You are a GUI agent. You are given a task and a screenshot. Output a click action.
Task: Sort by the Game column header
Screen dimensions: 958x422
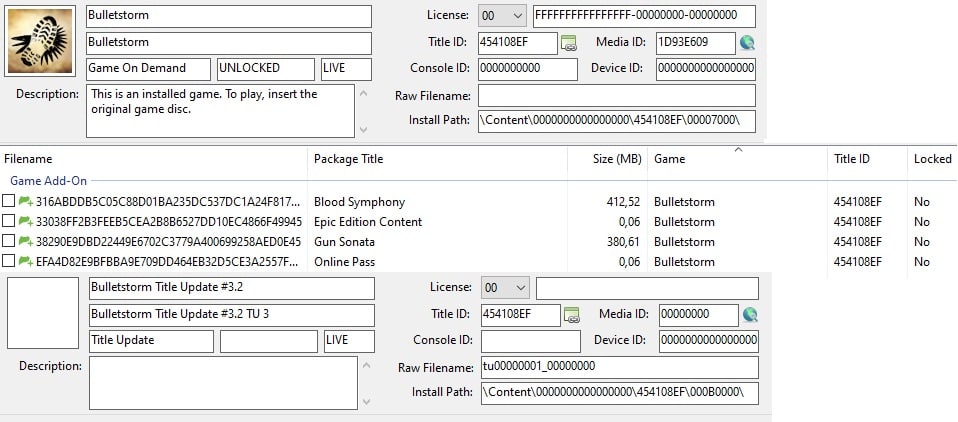tap(737, 159)
